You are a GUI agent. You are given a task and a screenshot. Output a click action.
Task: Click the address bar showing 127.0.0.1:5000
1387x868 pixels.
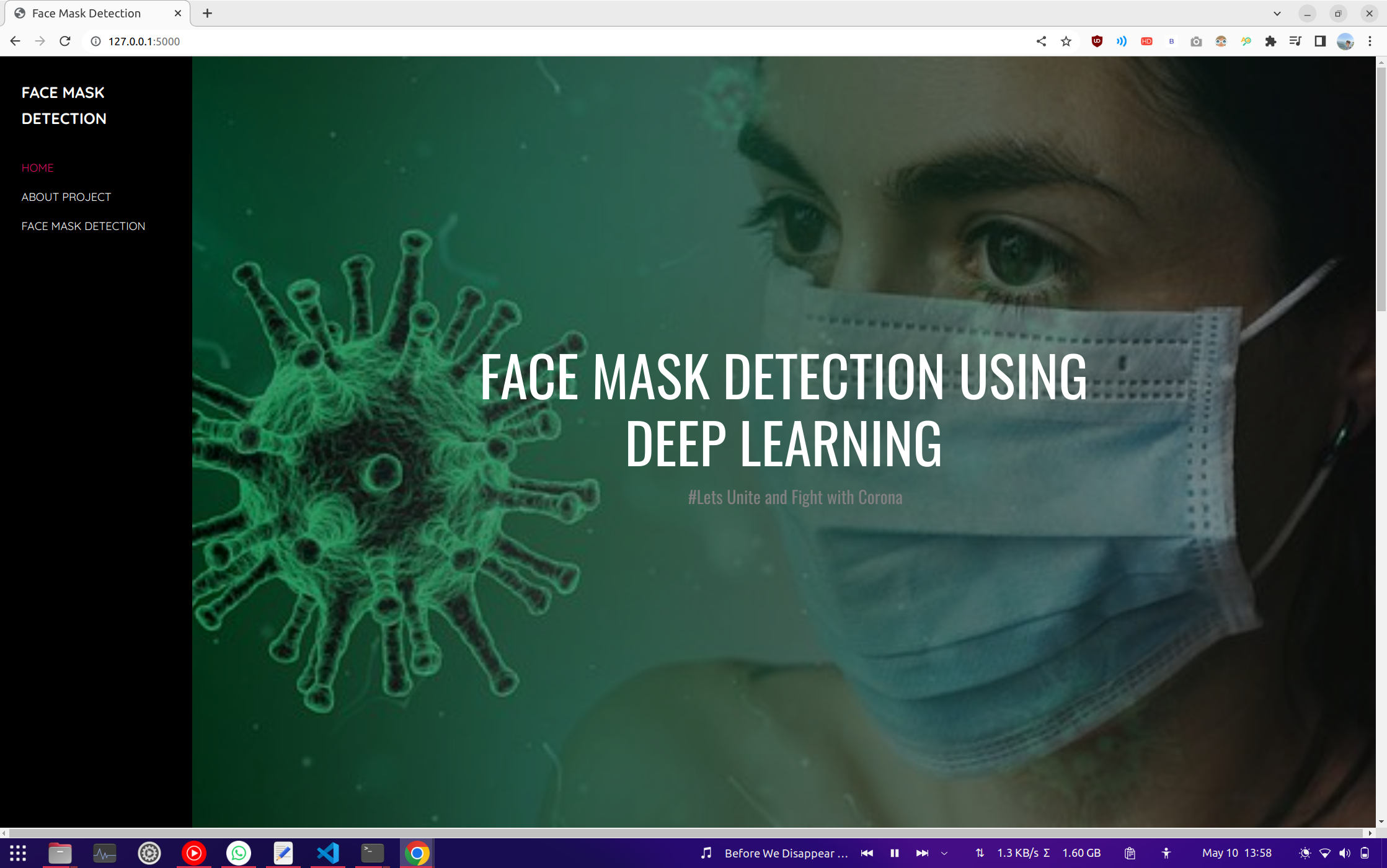point(144,41)
